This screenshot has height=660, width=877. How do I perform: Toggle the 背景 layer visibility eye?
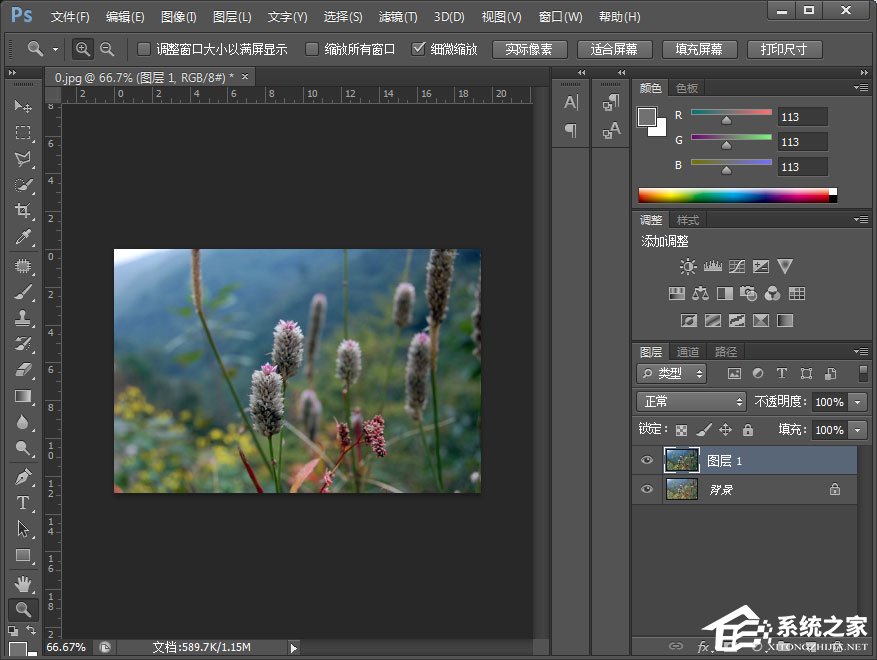tap(647, 489)
